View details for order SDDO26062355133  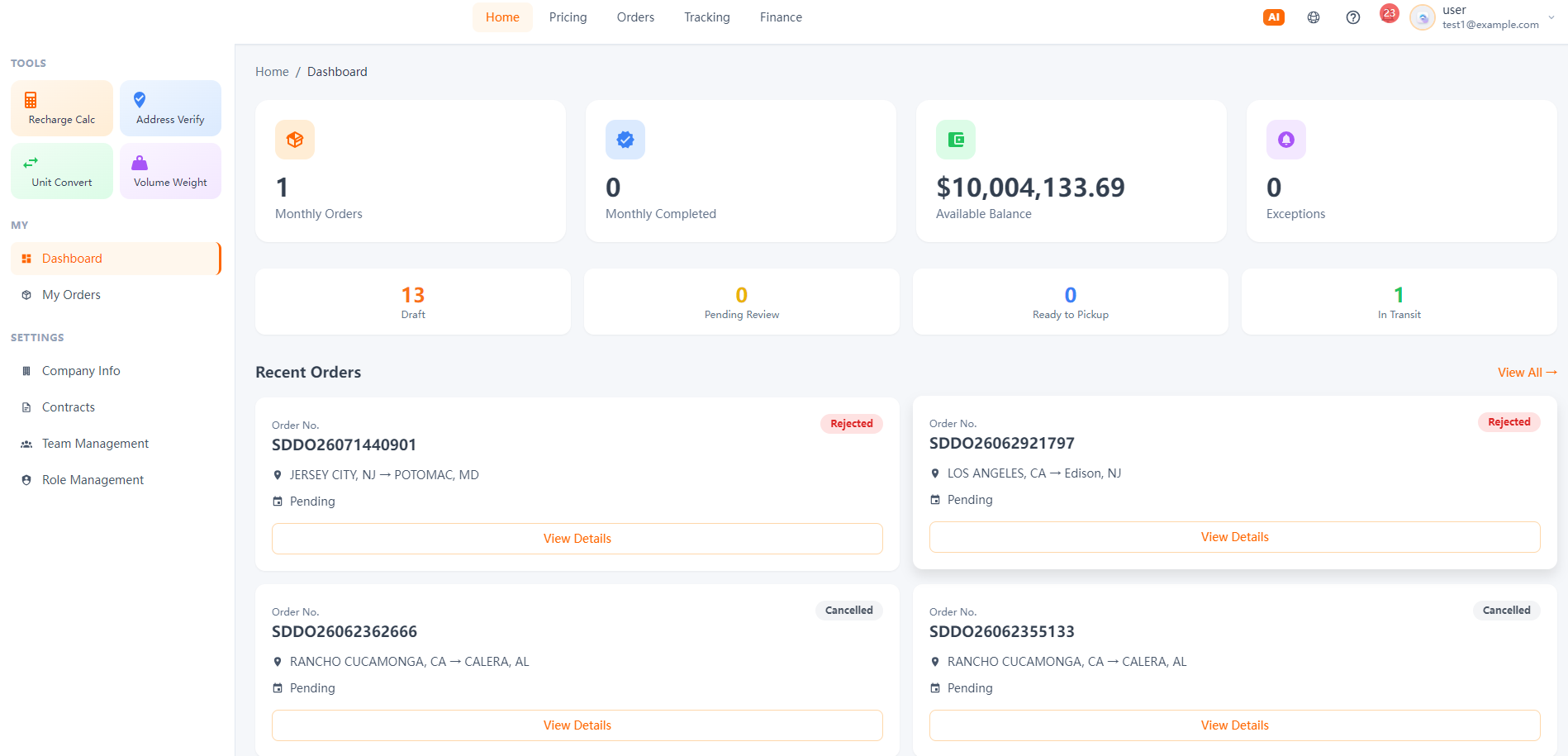pyautogui.click(x=1235, y=725)
